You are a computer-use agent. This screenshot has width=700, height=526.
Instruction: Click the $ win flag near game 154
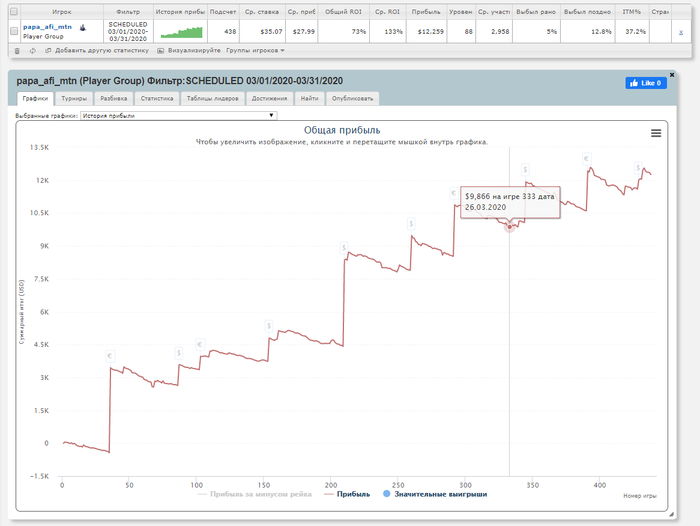269,326
